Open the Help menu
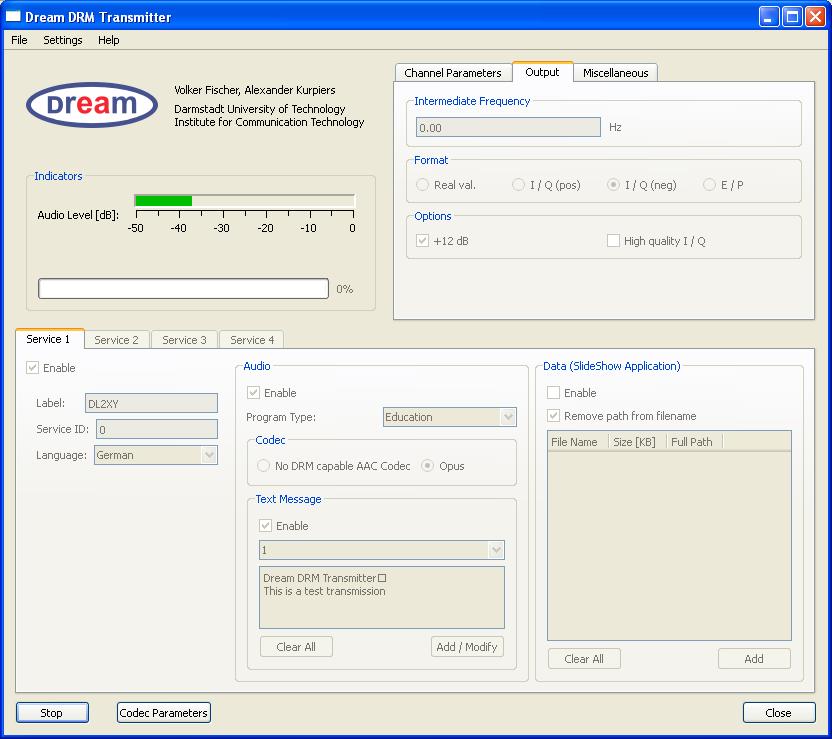This screenshot has width=832, height=739. [109, 40]
